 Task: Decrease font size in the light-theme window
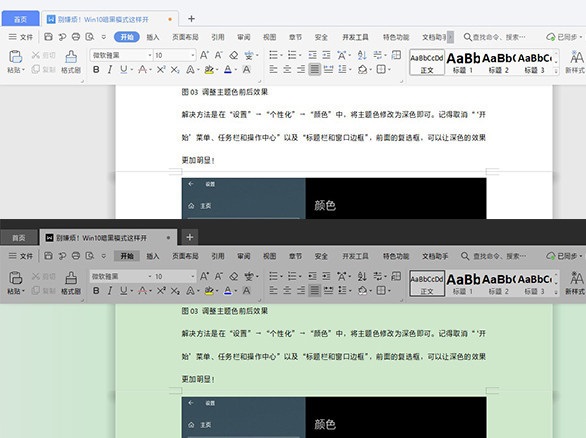tap(219, 55)
